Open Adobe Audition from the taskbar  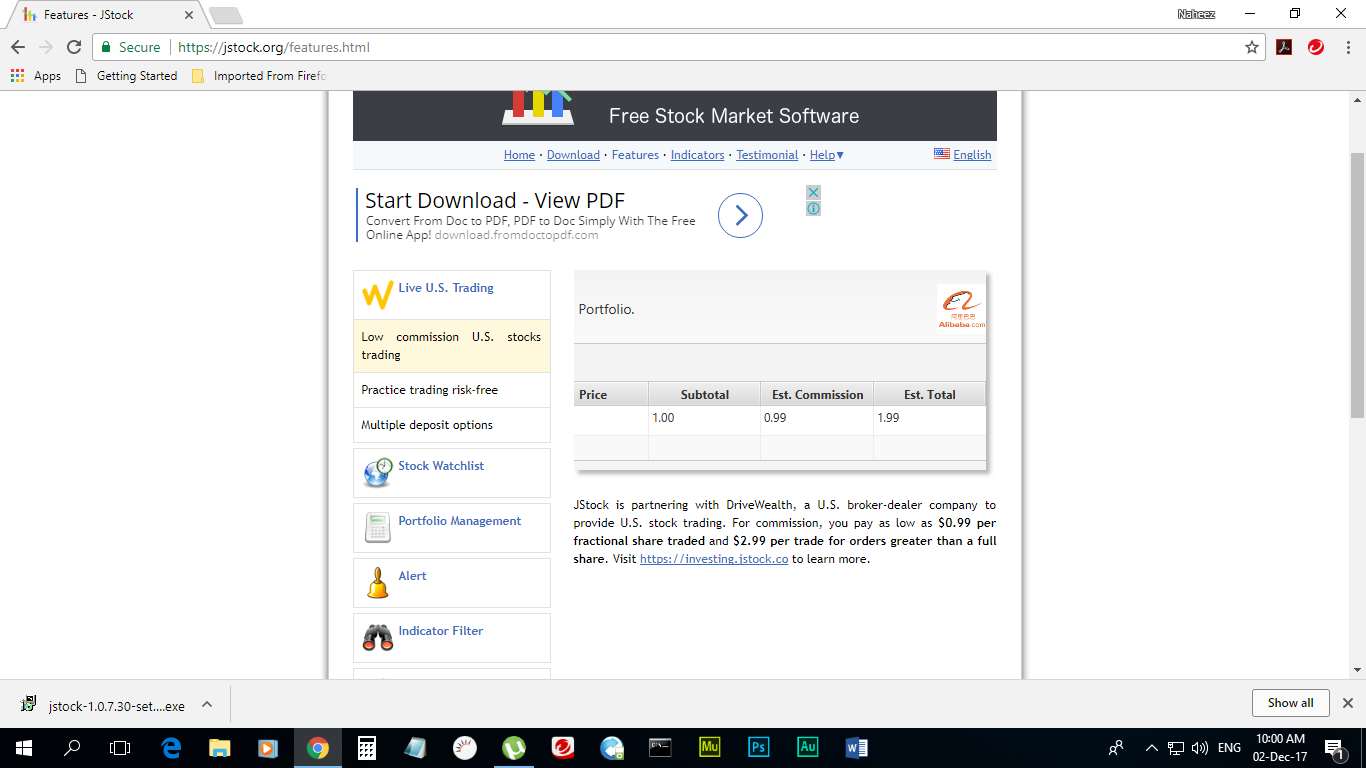808,748
